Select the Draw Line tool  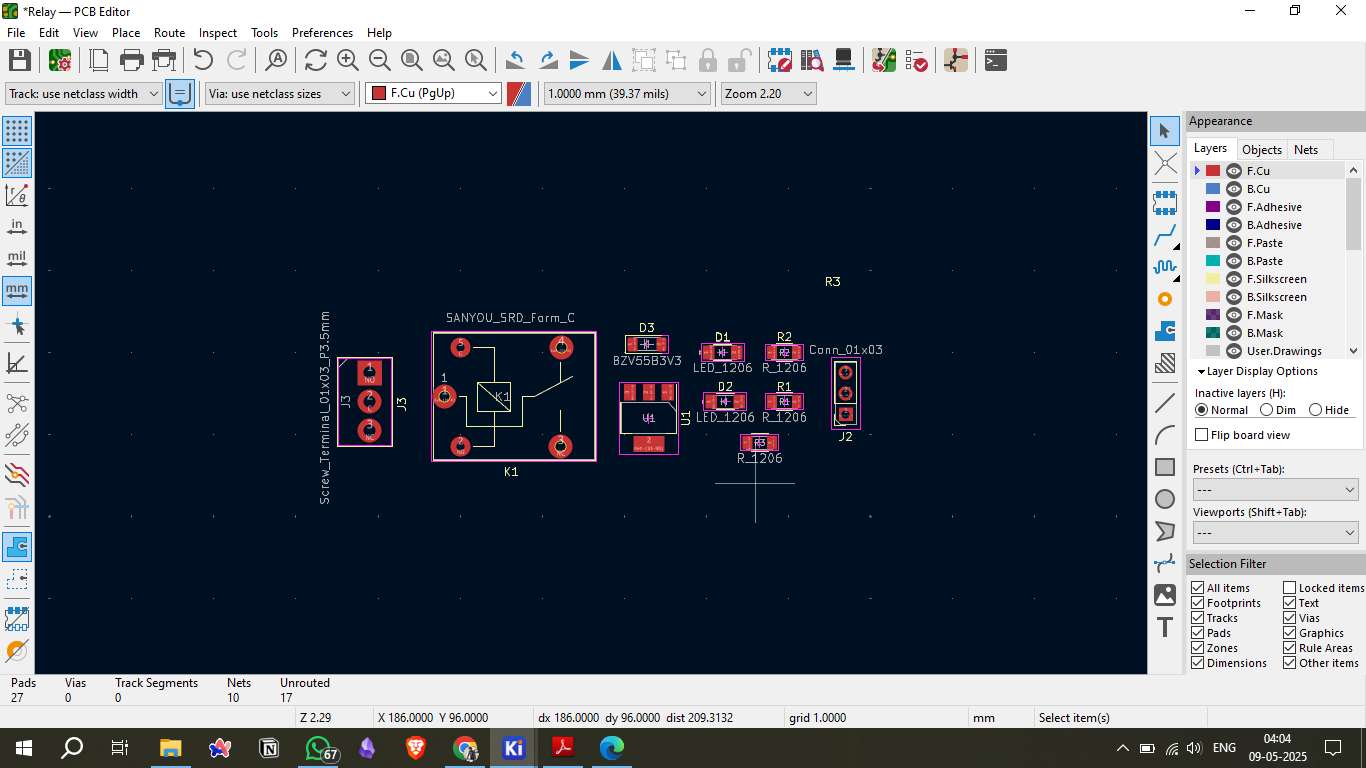pyautogui.click(x=1165, y=404)
